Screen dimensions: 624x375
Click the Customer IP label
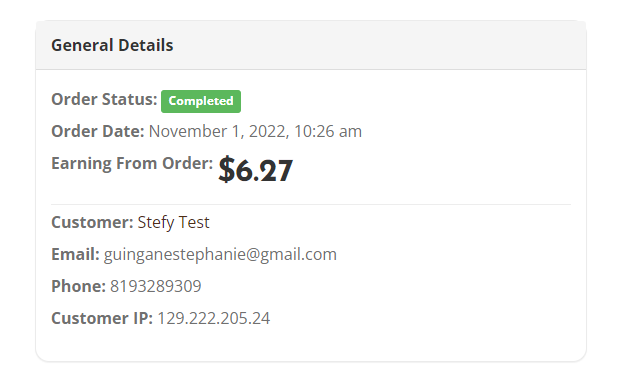pos(102,318)
